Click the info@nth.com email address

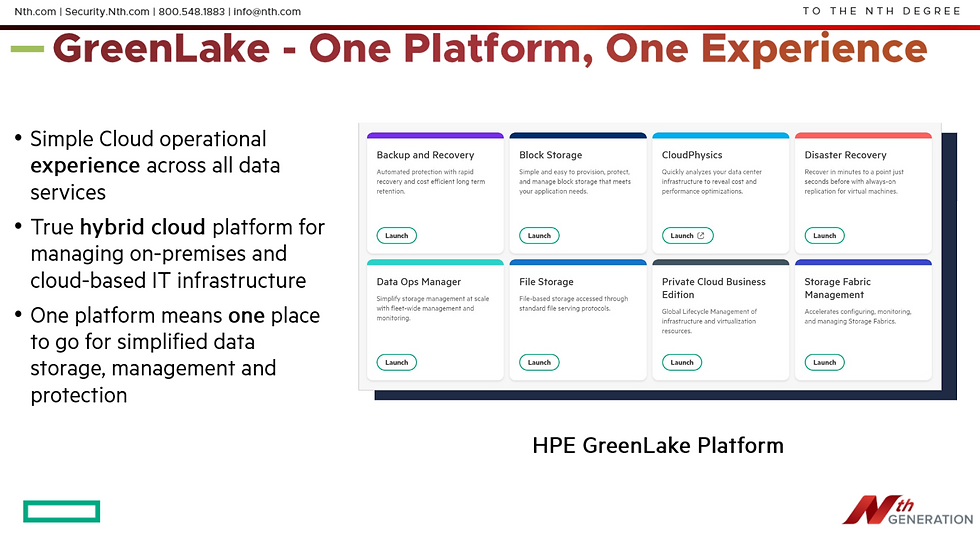(x=267, y=11)
